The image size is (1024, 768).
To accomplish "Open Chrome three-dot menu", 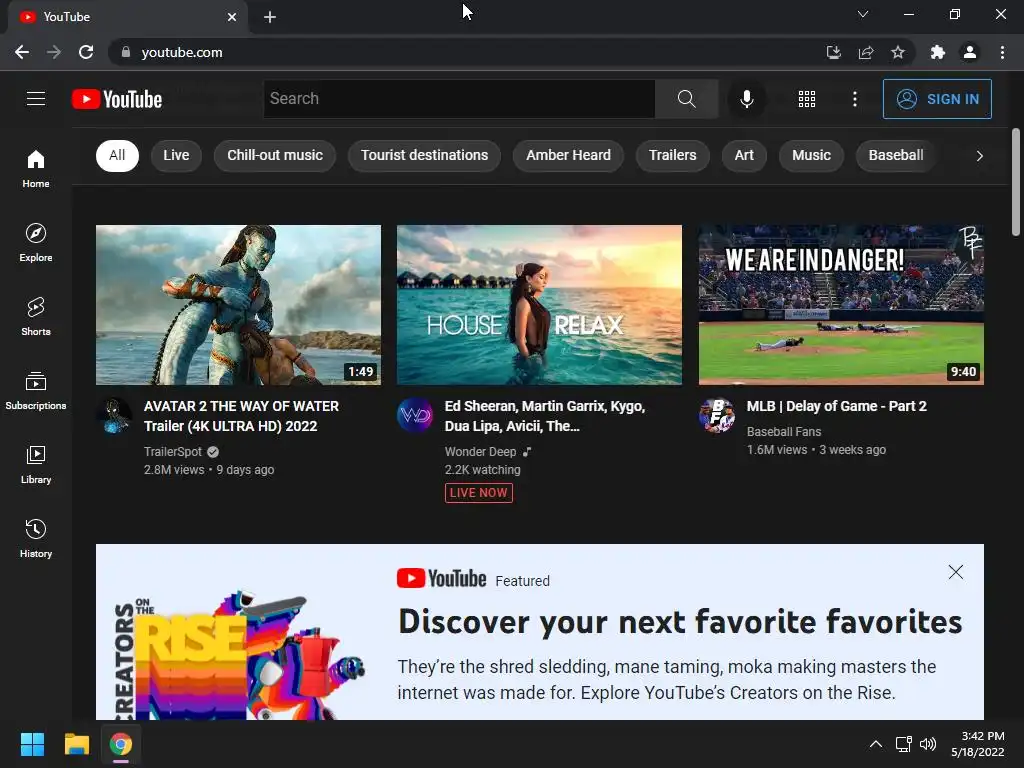I will 1002,52.
